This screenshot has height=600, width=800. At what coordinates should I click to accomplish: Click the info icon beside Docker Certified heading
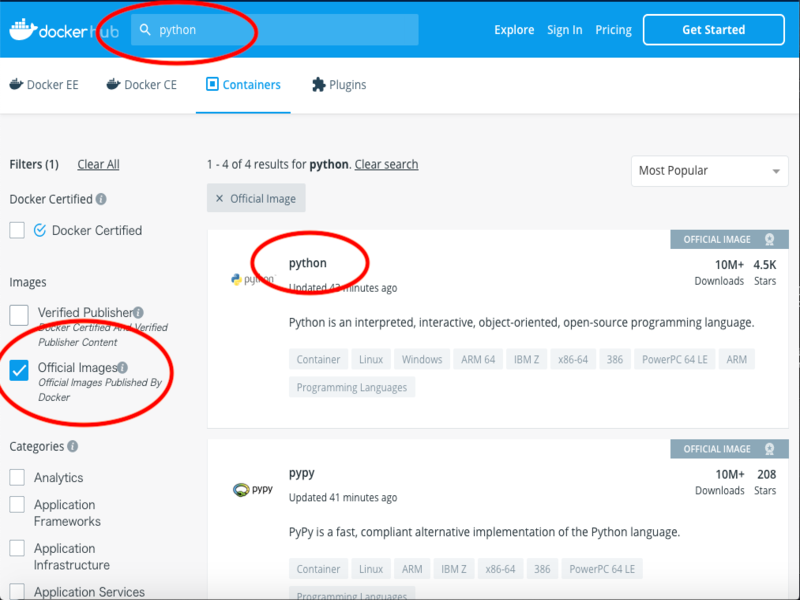(x=101, y=199)
